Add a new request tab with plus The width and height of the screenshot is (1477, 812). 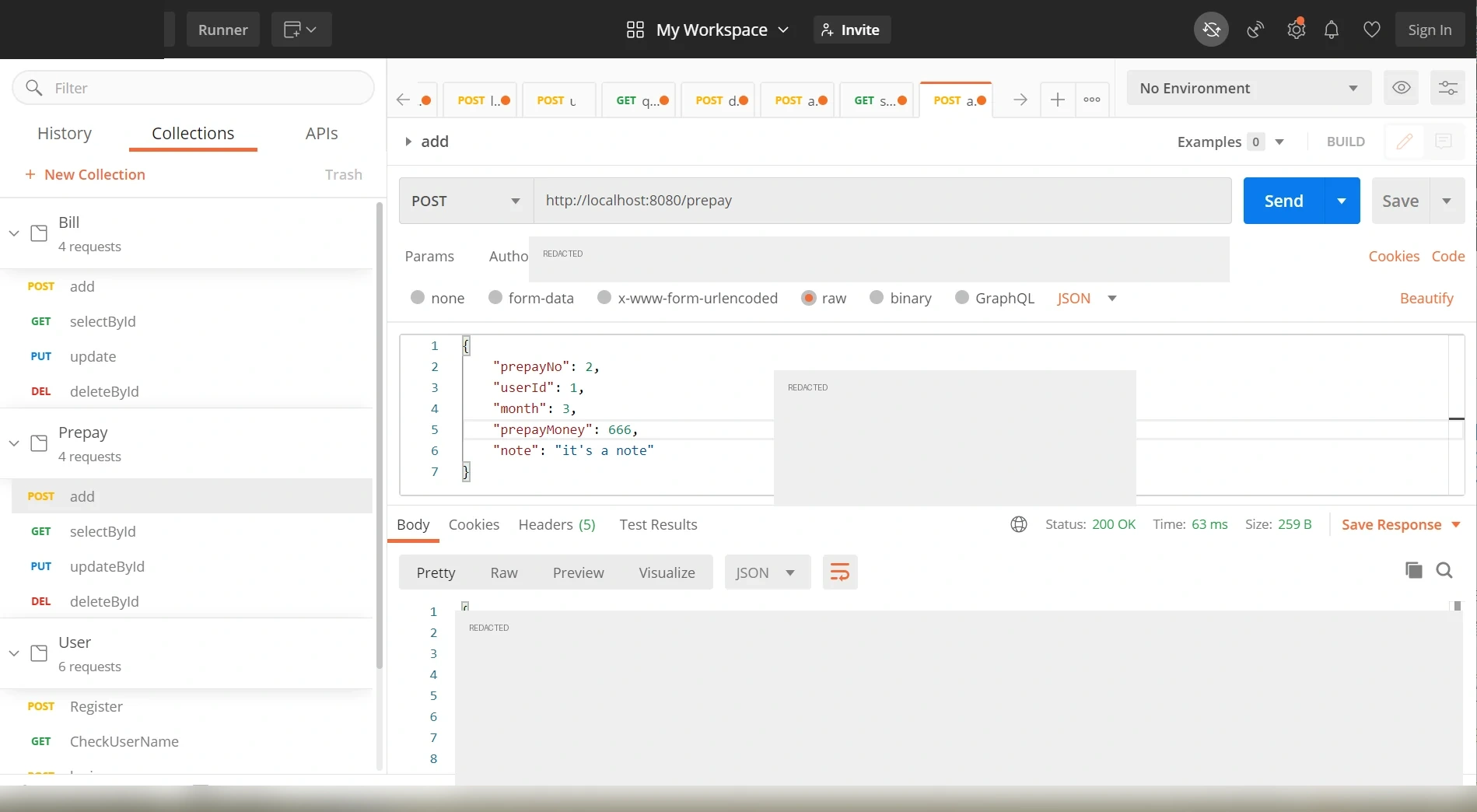[x=1058, y=100]
